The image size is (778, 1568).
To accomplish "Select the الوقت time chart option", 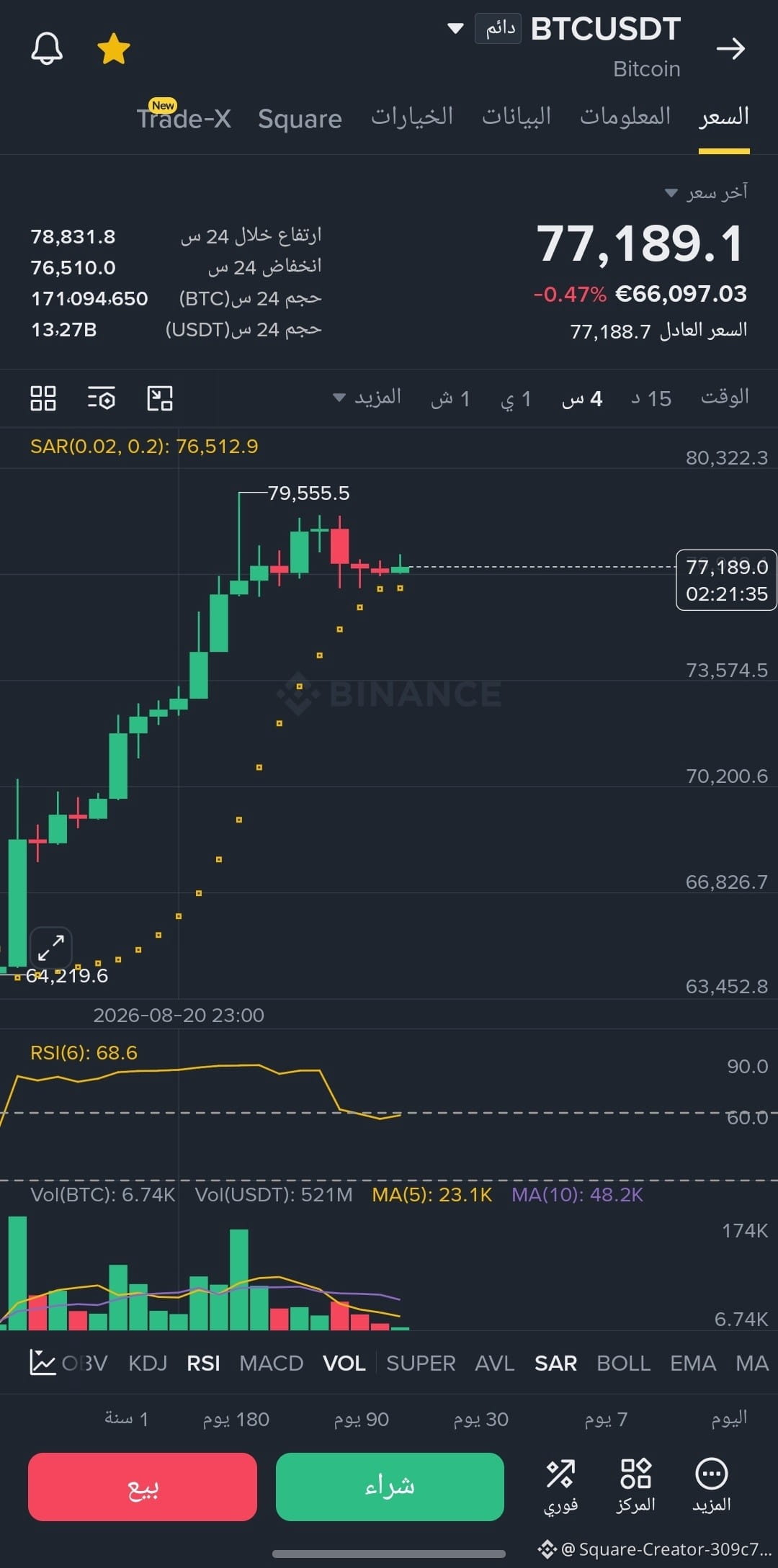I will pos(725,398).
